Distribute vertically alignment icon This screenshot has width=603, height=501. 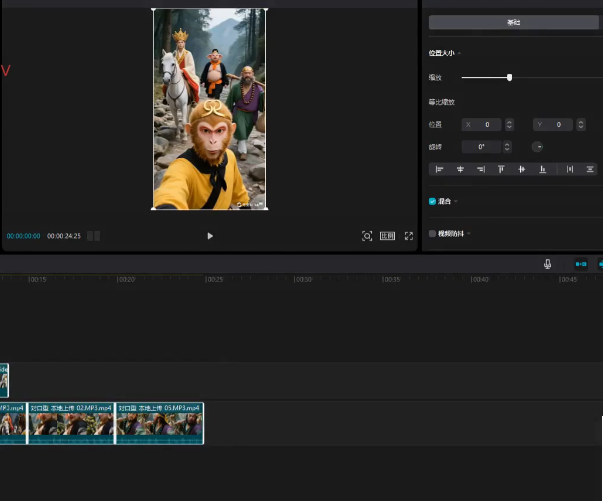coord(590,169)
